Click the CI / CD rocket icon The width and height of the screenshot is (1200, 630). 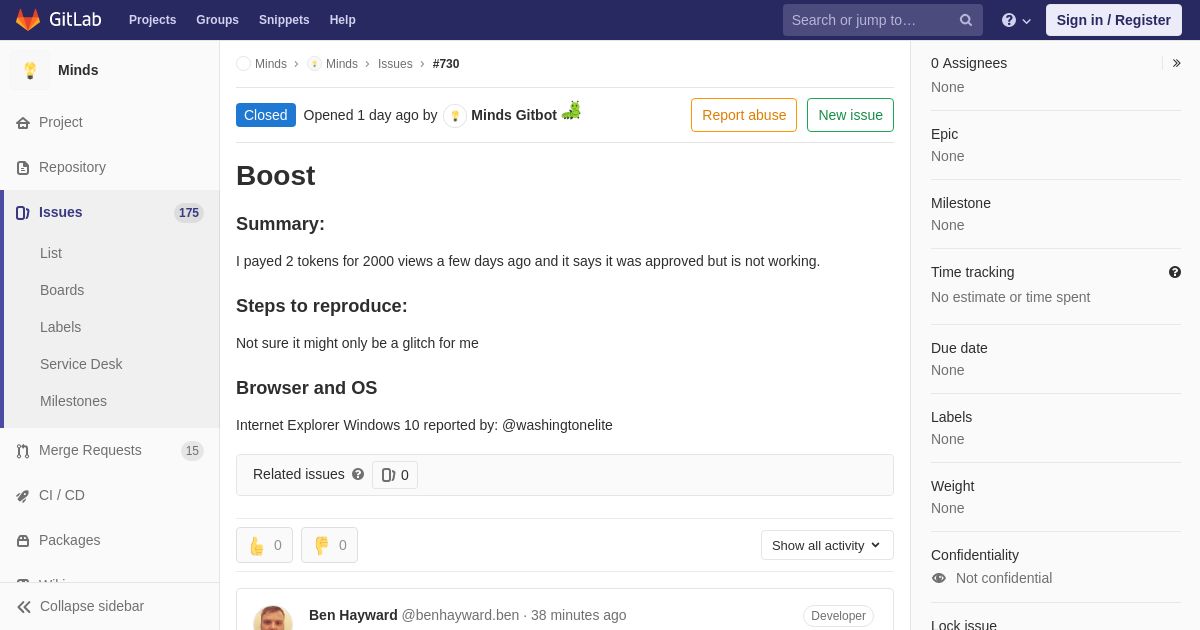[x=23, y=496]
